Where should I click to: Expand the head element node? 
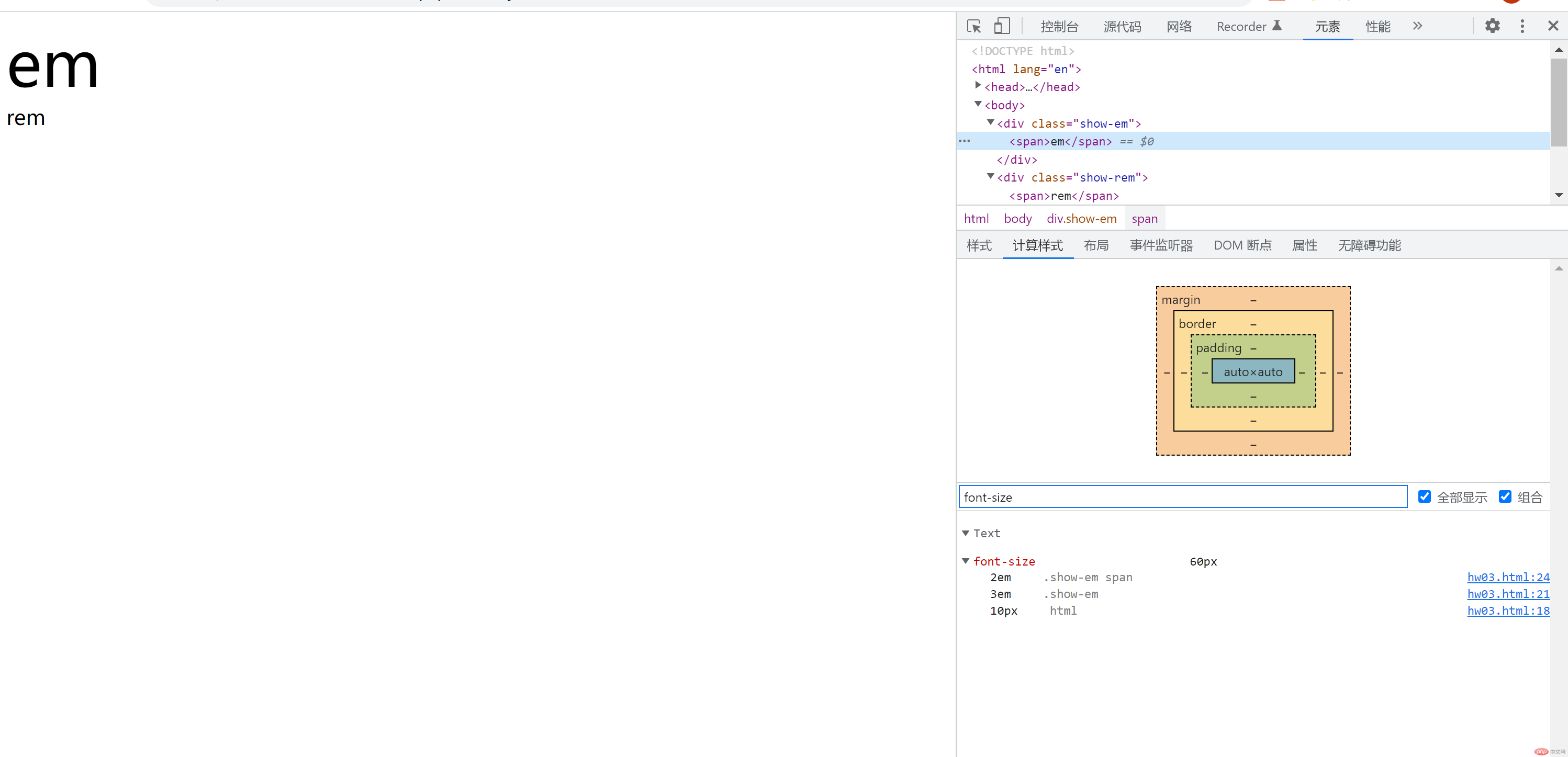978,85
